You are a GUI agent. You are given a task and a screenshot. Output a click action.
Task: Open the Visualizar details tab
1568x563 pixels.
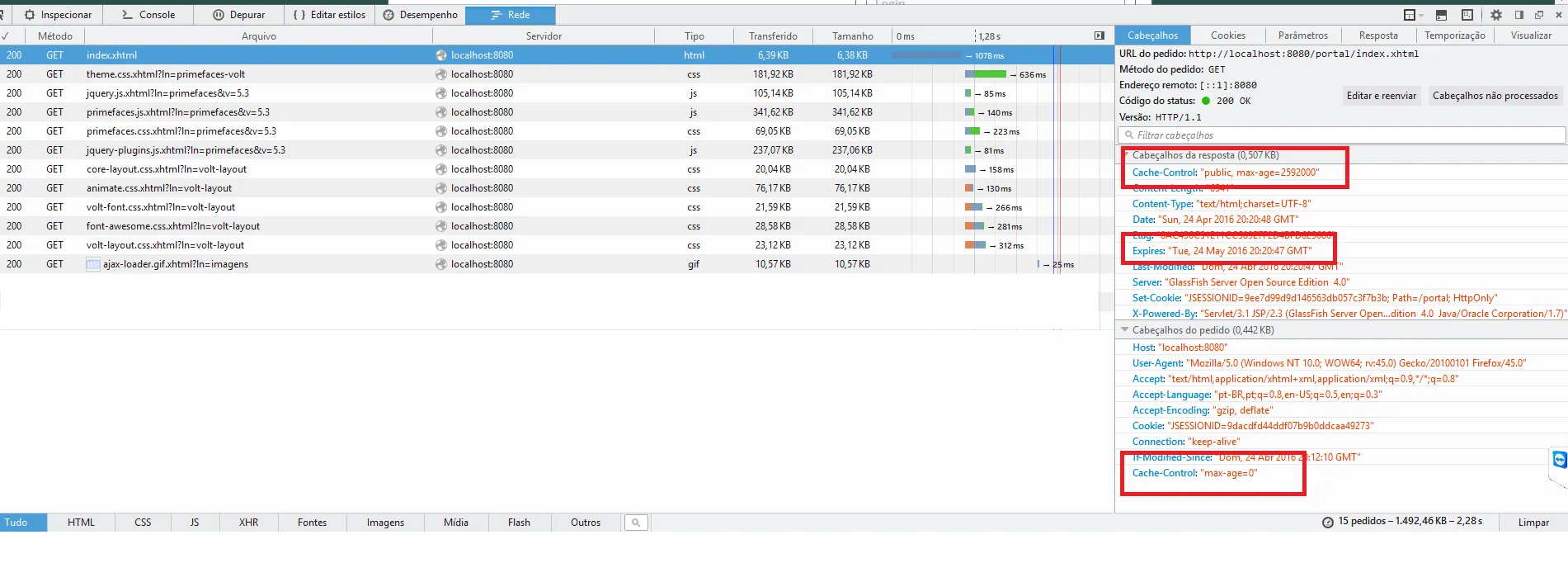[1531, 35]
